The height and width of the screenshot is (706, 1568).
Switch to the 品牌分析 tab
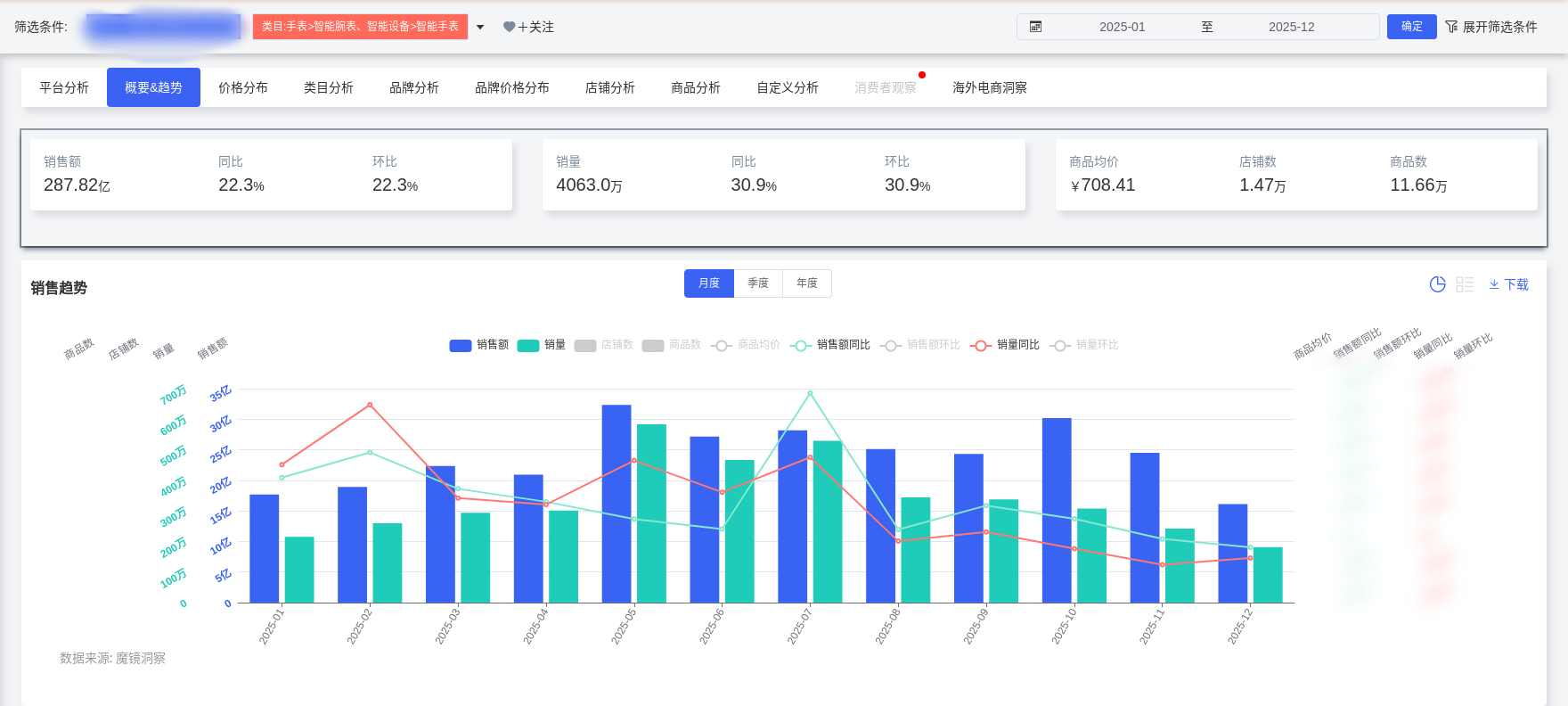(x=414, y=87)
